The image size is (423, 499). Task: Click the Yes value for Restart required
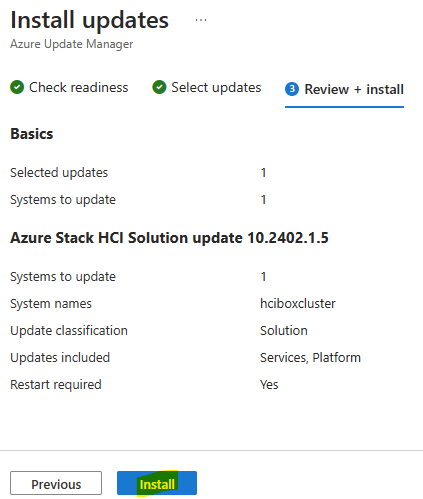coord(269,385)
